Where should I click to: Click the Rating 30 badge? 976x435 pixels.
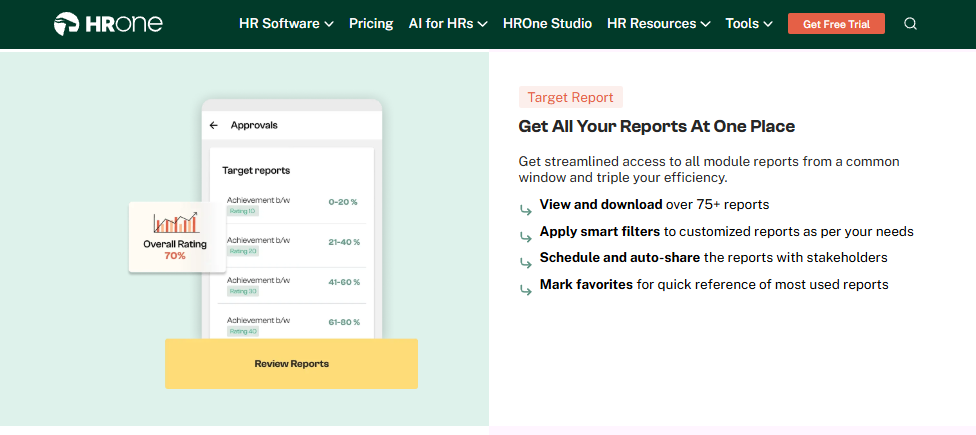tap(243, 291)
